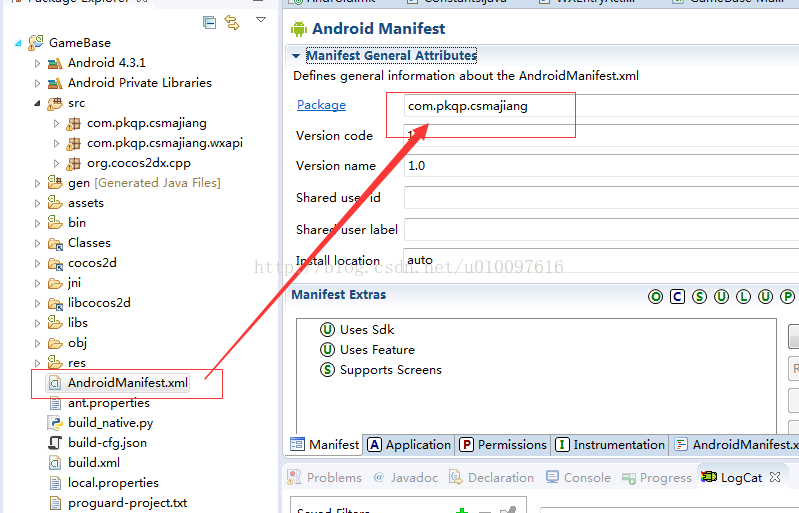
Task: Collapse Manifest General Attributes section
Action: tap(296, 56)
